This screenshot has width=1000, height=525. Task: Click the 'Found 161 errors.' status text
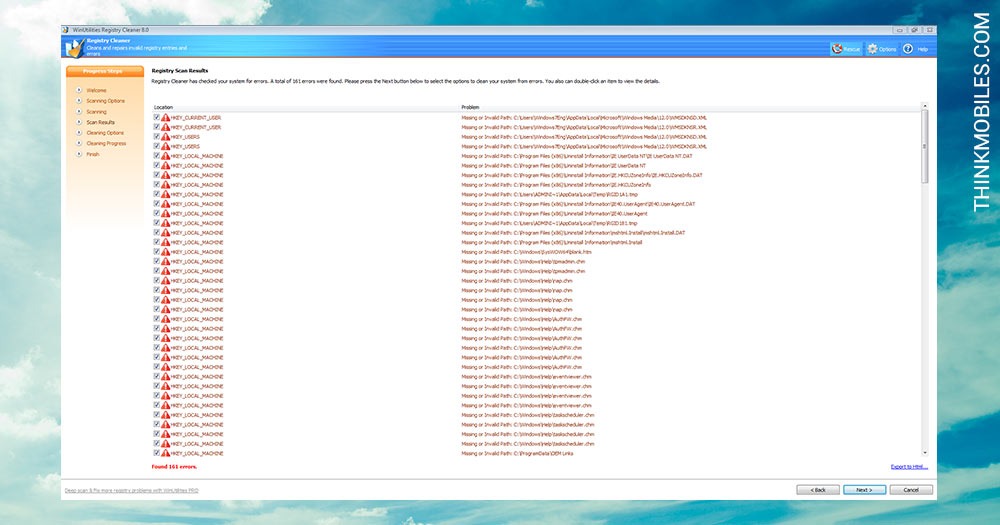coord(174,467)
